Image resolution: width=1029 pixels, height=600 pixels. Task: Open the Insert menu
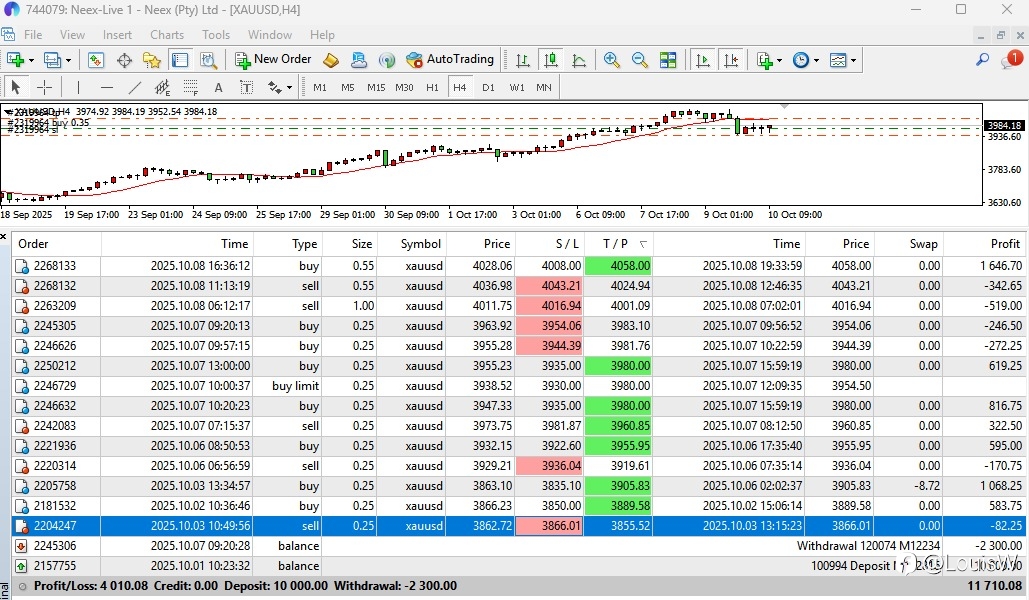[117, 34]
